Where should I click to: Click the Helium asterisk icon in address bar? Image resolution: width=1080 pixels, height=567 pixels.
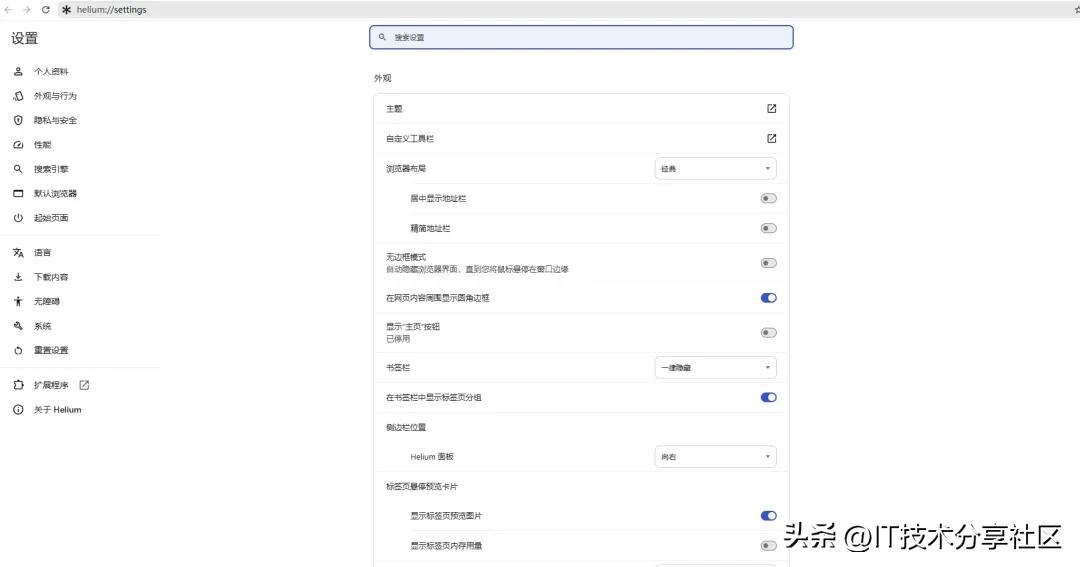(x=66, y=10)
